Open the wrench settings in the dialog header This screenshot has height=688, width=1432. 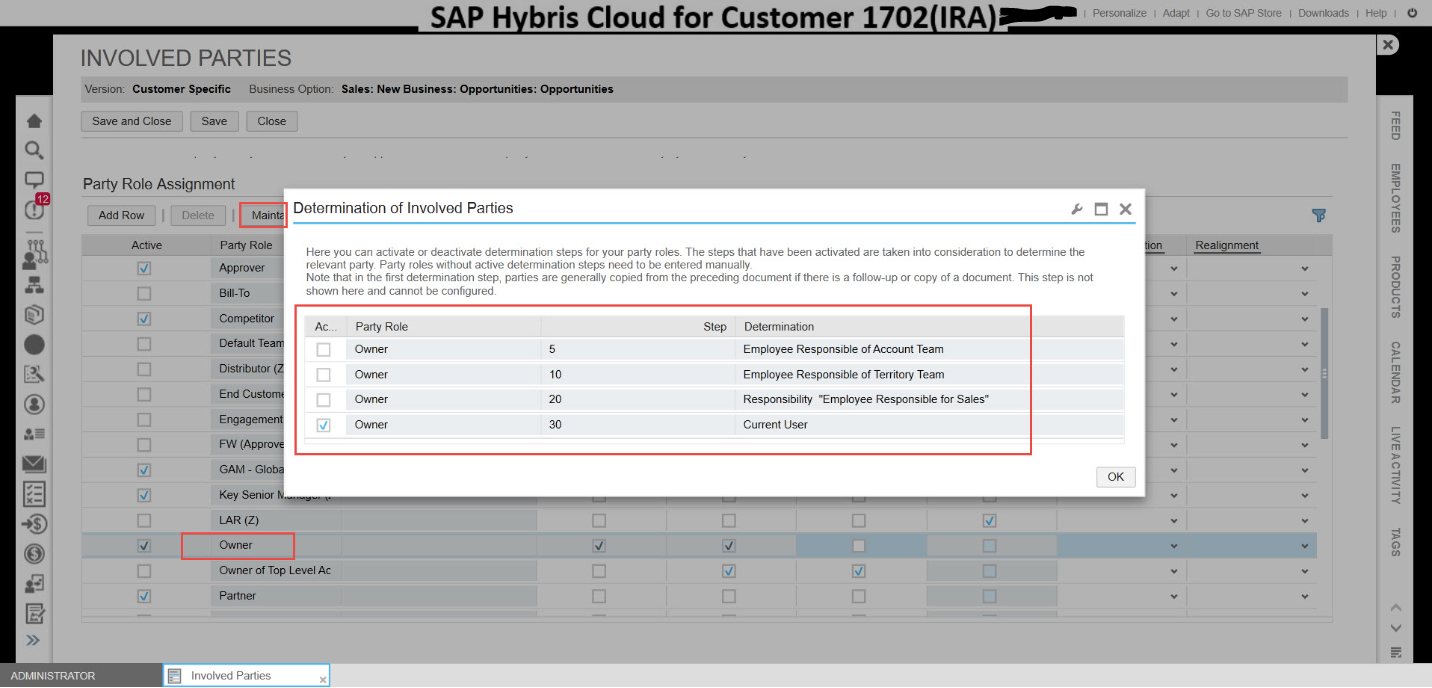tap(1077, 209)
